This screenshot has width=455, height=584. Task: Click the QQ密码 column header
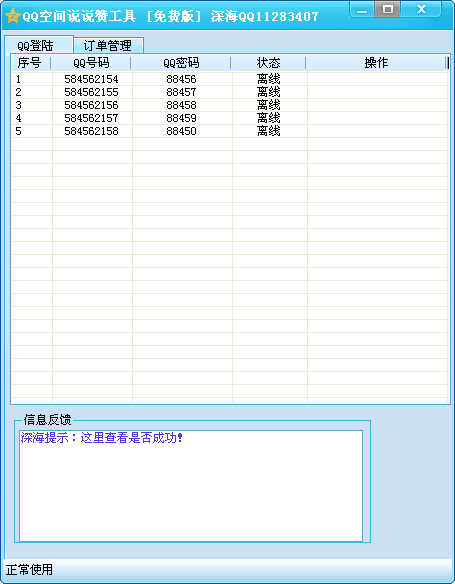tap(181, 63)
